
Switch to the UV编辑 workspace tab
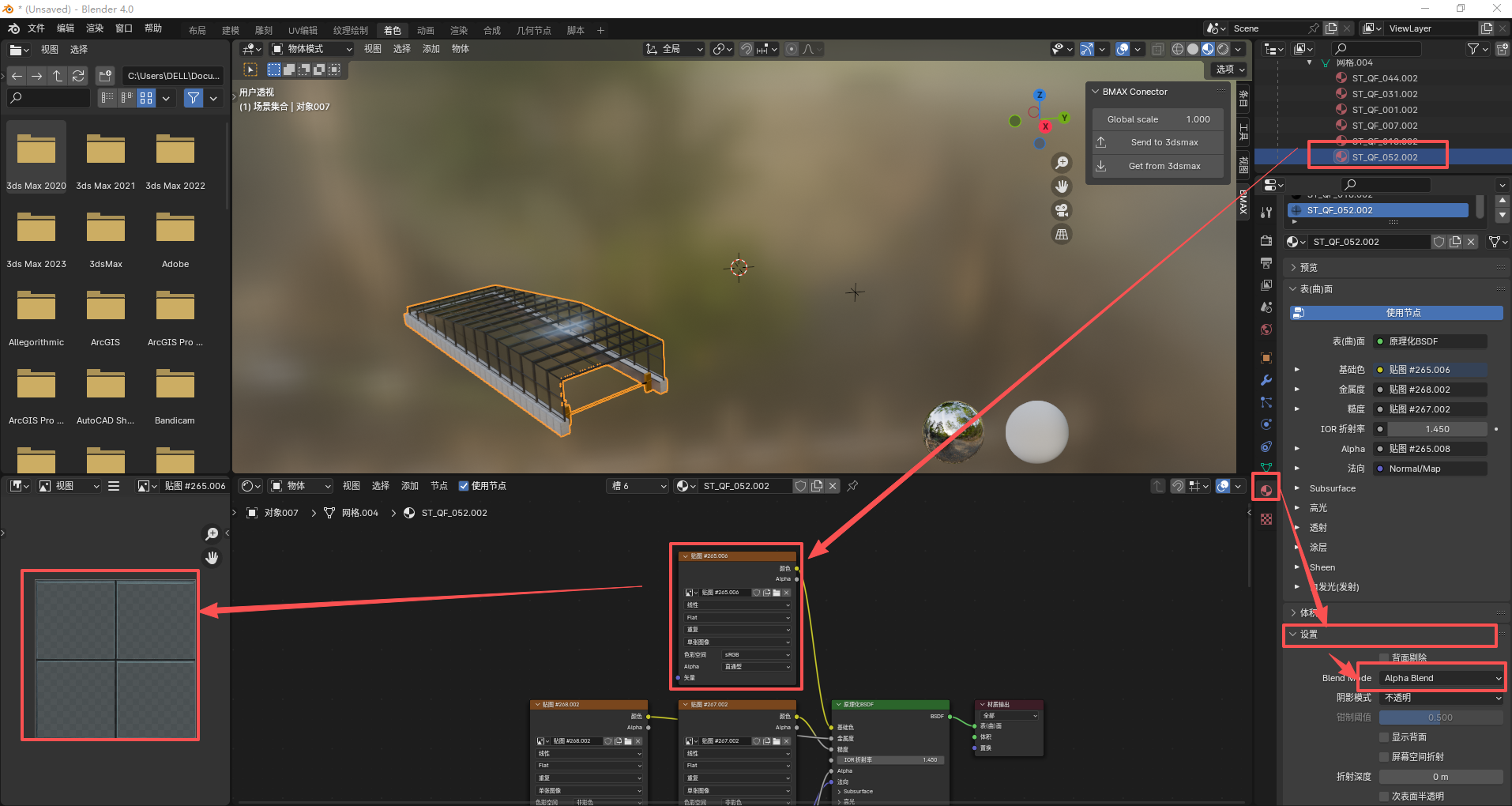[x=303, y=30]
